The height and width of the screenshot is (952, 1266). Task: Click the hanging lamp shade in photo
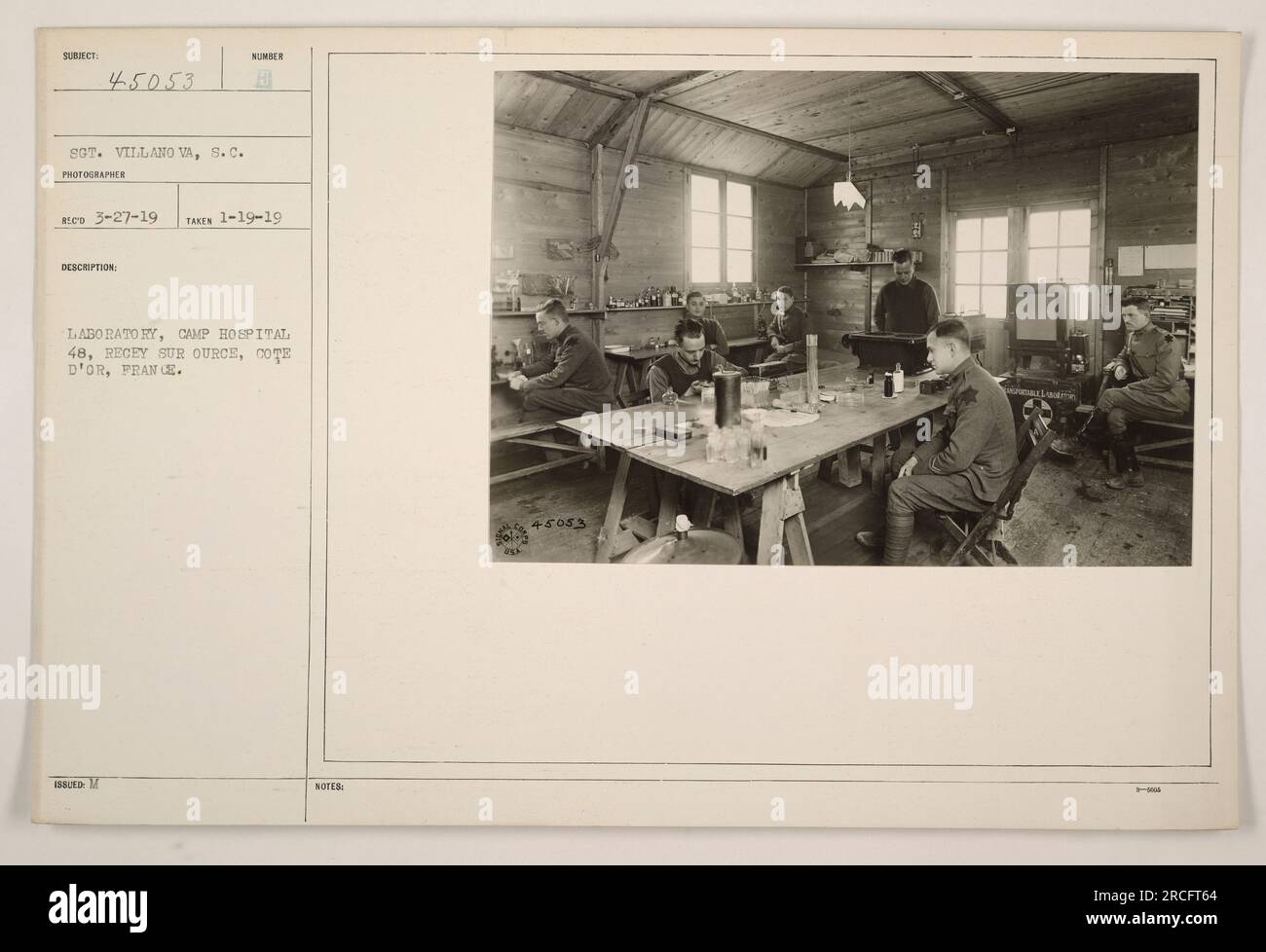point(849,195)
